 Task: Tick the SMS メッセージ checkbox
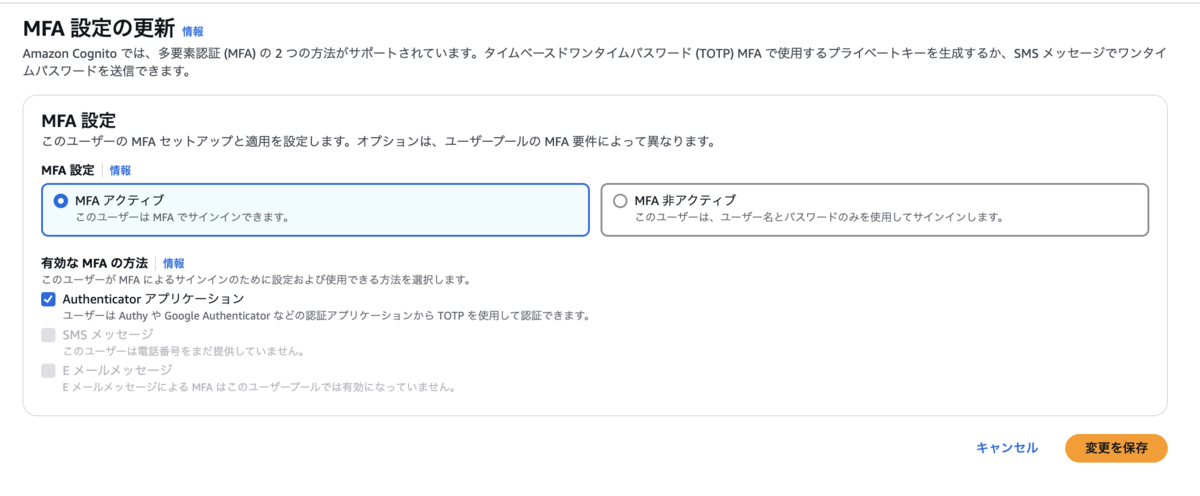(x=48, y=334)
